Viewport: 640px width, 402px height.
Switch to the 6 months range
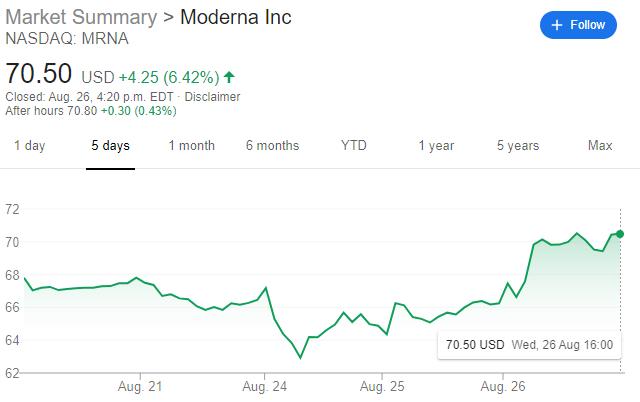[x=272, y=146]
